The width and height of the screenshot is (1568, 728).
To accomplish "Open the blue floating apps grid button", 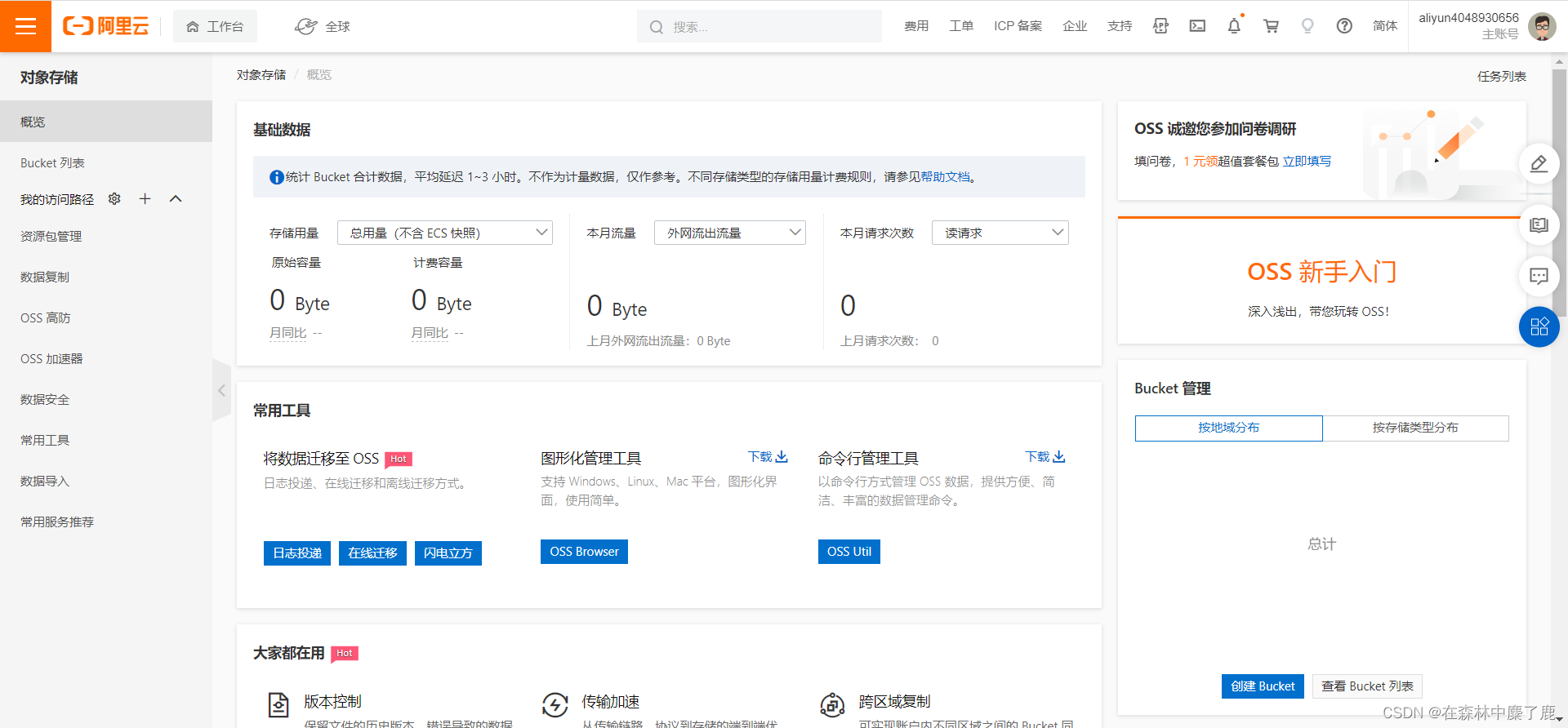I will click(x=1539, y=327).
